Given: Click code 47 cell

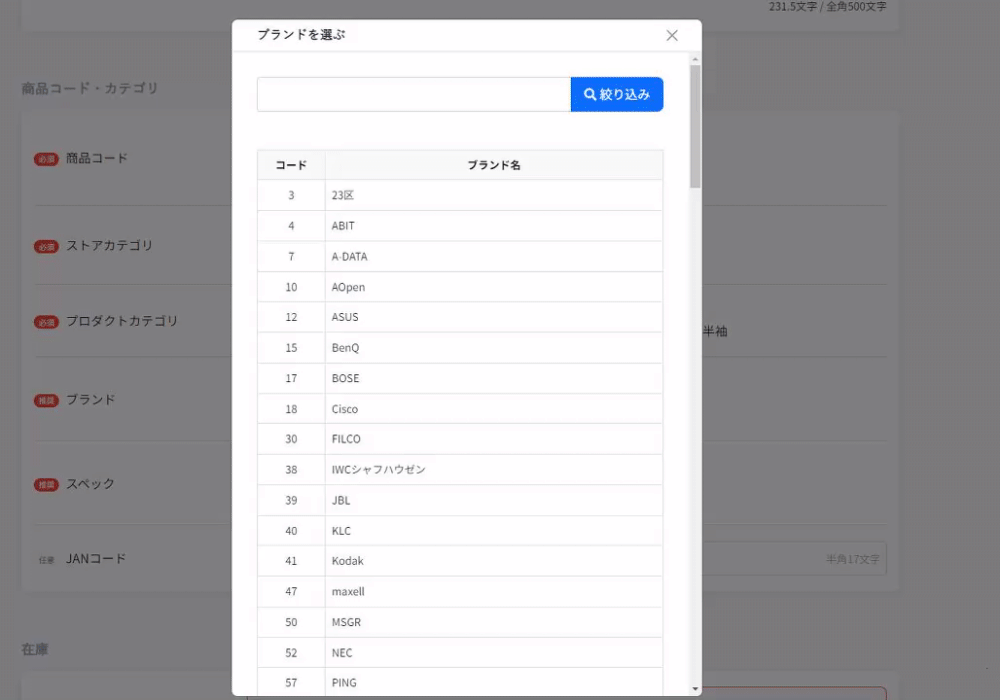Looking at the screenshot, I should click(x=291, y=591).
